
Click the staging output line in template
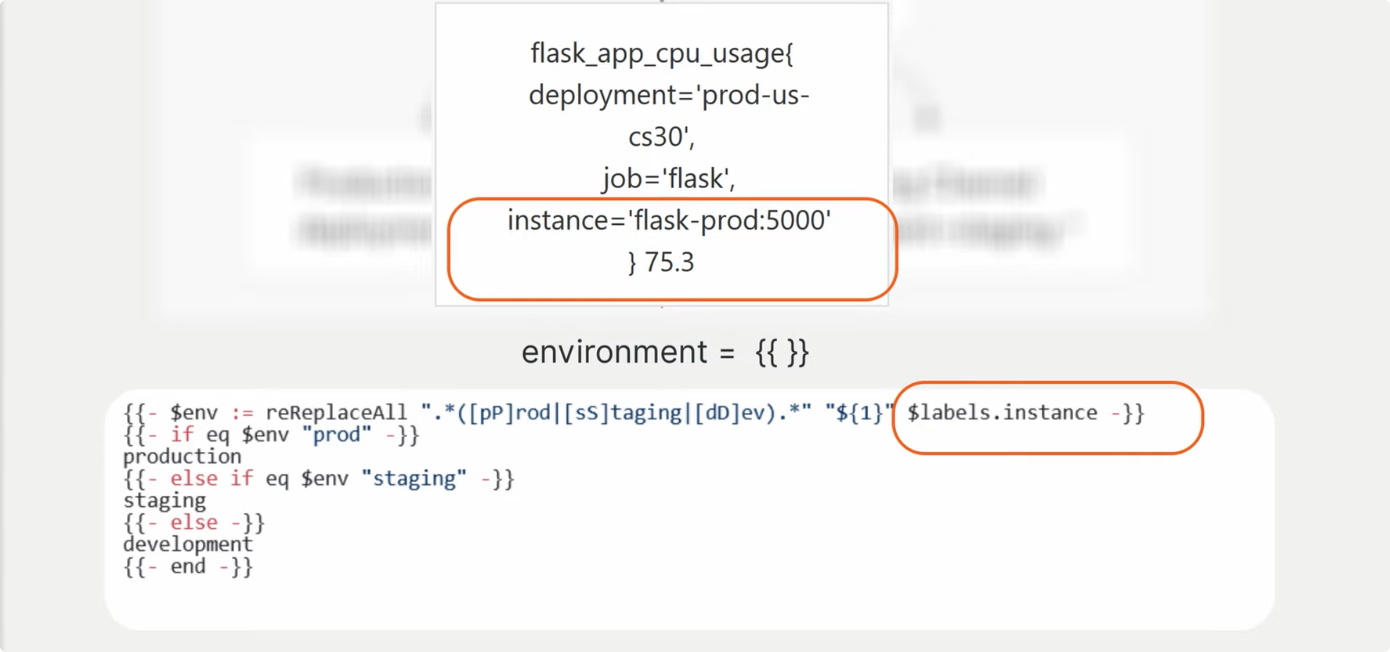pyautogui.click(x=164, y=501)
